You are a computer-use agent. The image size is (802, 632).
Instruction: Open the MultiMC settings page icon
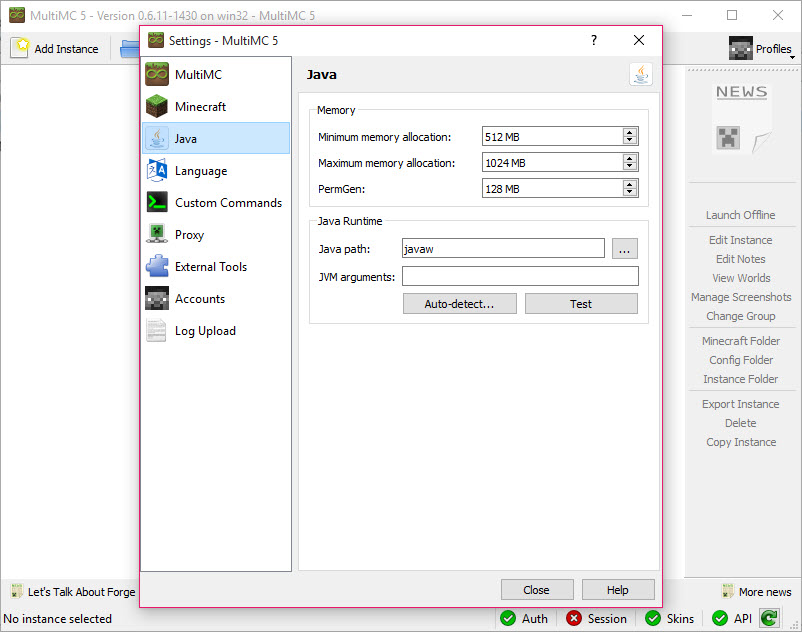click(157, 74)
